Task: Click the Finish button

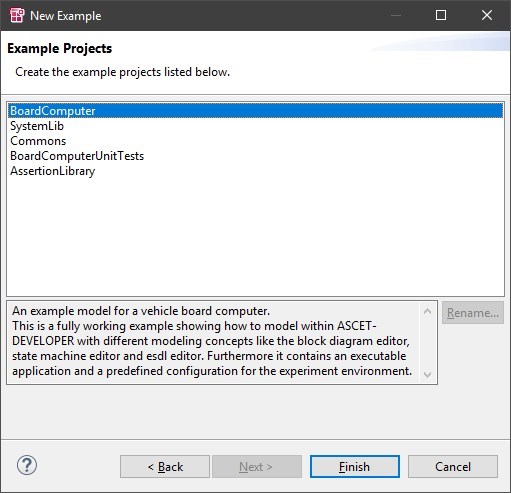Action: 355,467
